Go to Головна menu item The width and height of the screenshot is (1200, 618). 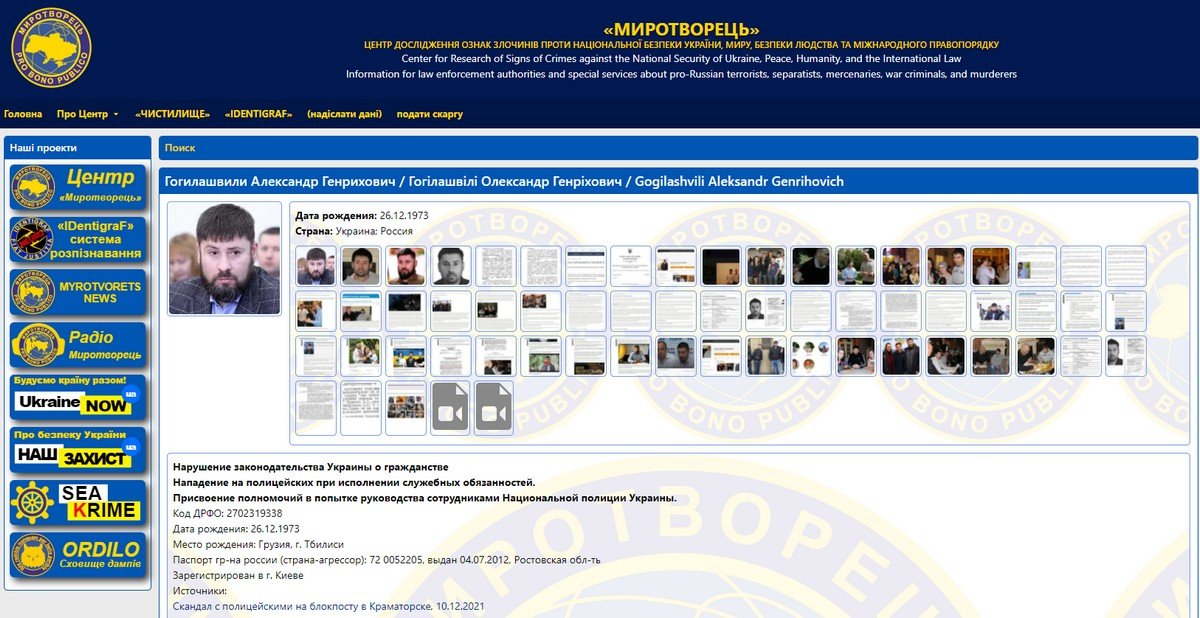click(23, 114)
